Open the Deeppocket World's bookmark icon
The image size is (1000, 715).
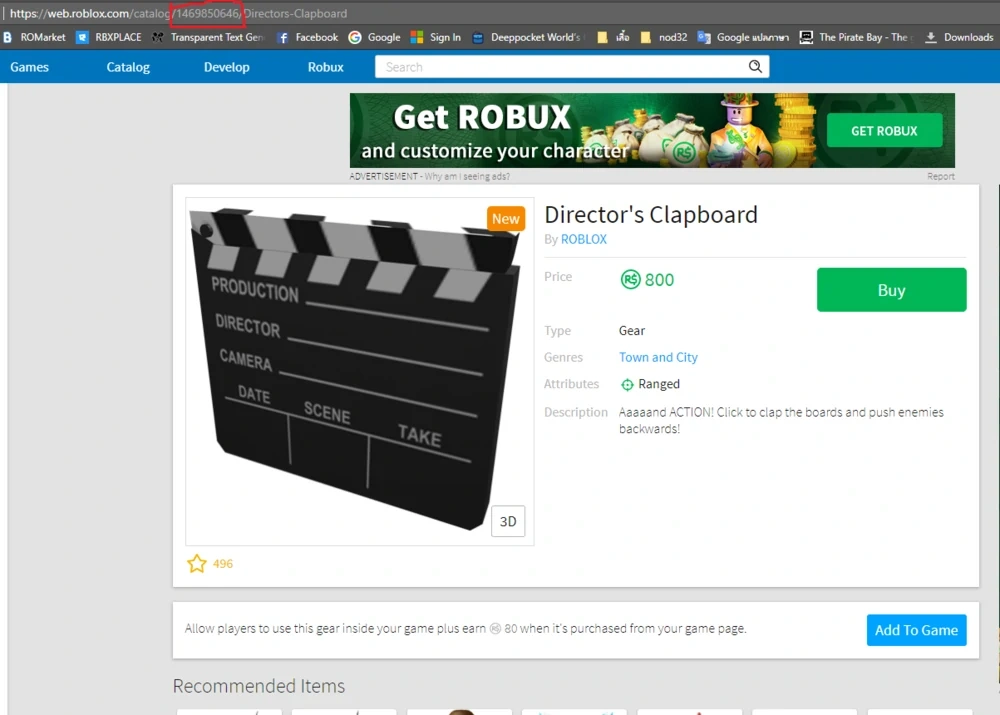(478, 38)
